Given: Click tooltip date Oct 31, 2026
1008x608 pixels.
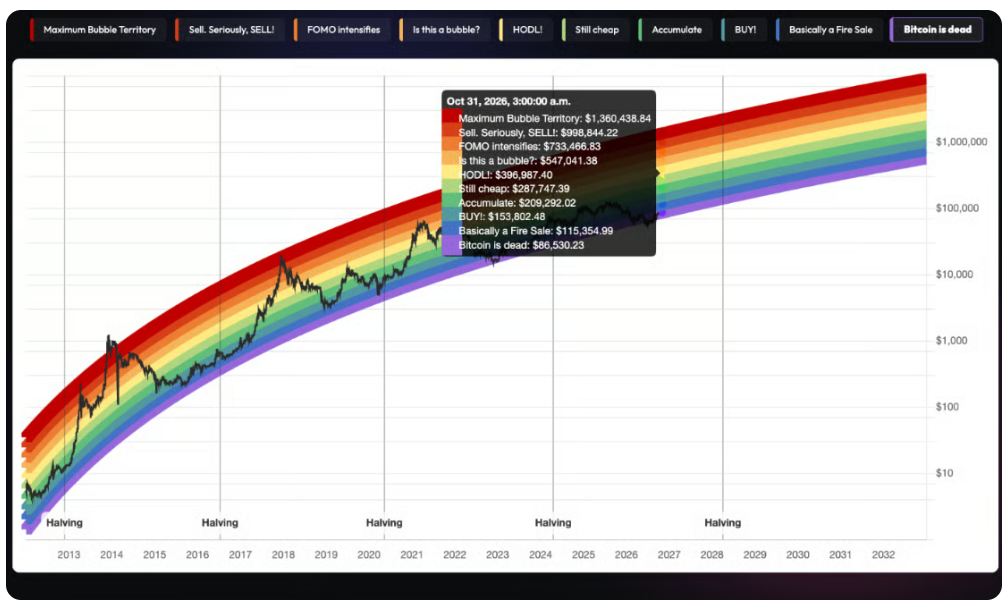Looking at the screenshot, I should click(x=508, y=101).
